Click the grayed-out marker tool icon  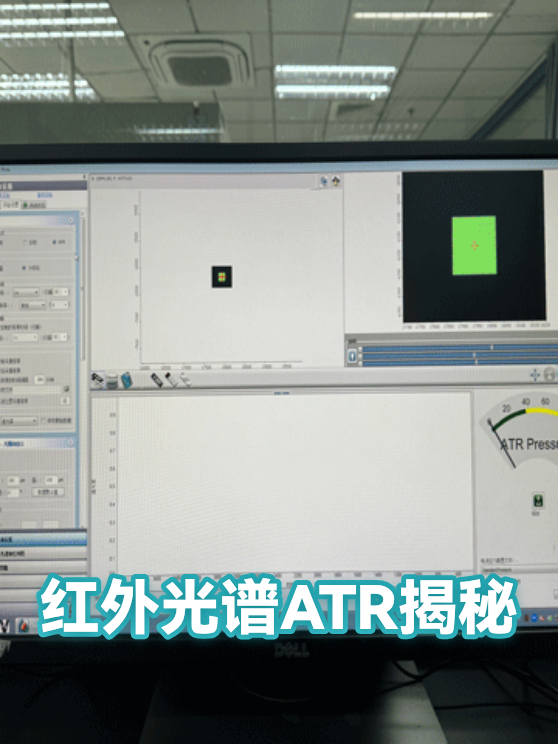point(185,380)
